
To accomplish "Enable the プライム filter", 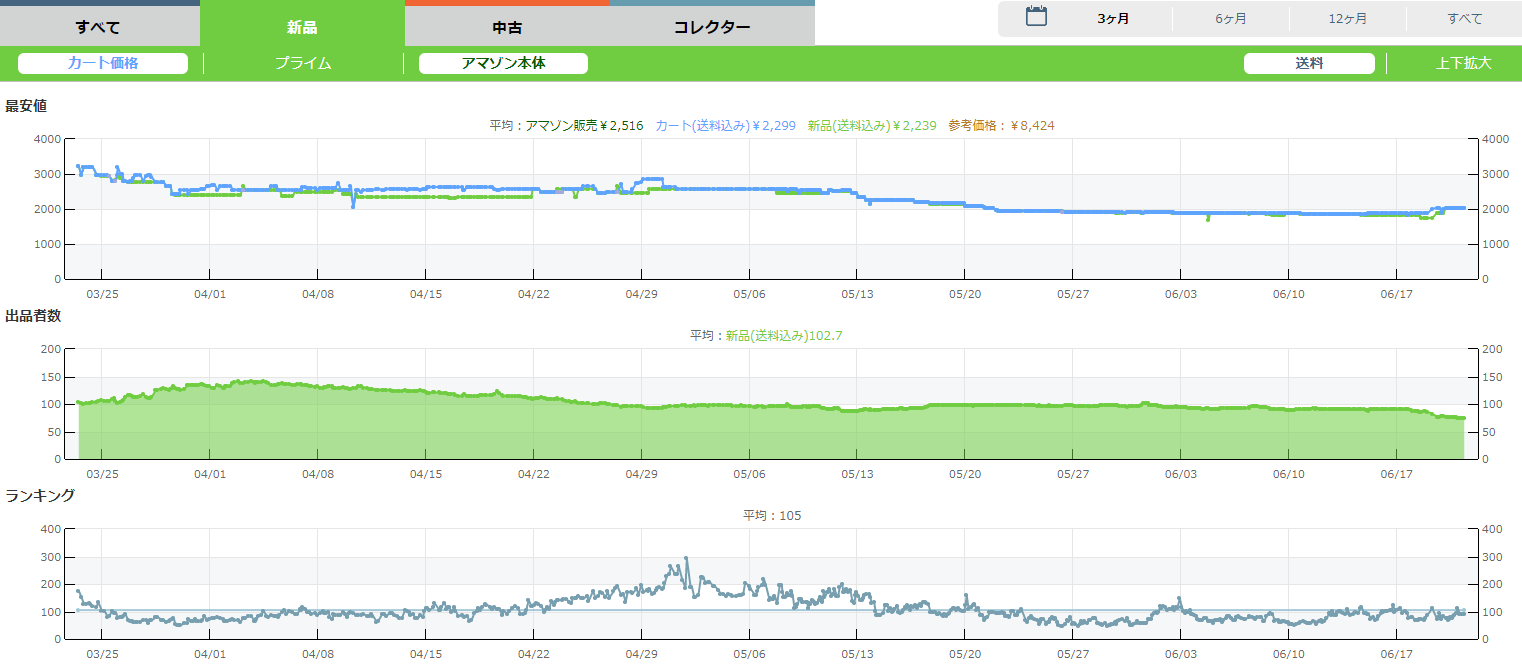I will (303, 63).
